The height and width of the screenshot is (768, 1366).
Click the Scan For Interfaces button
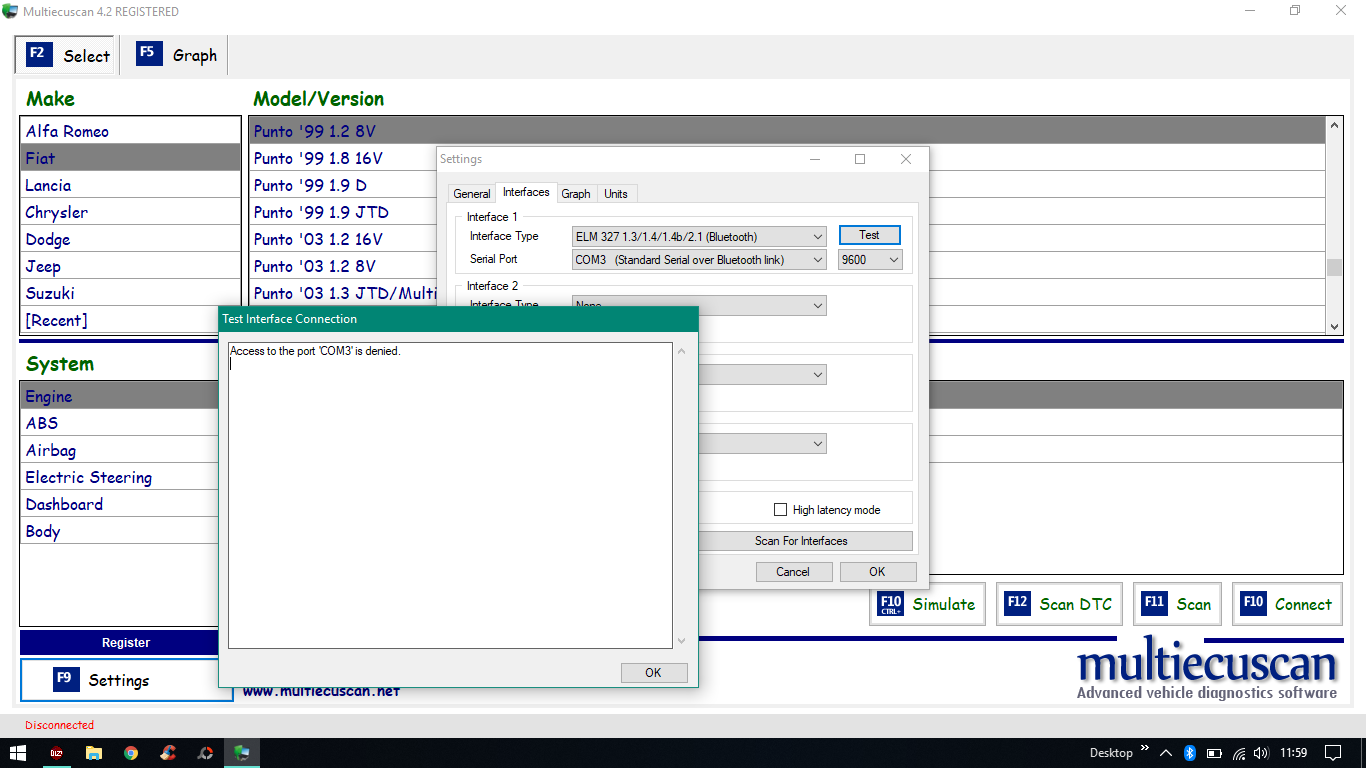point(801,541)
